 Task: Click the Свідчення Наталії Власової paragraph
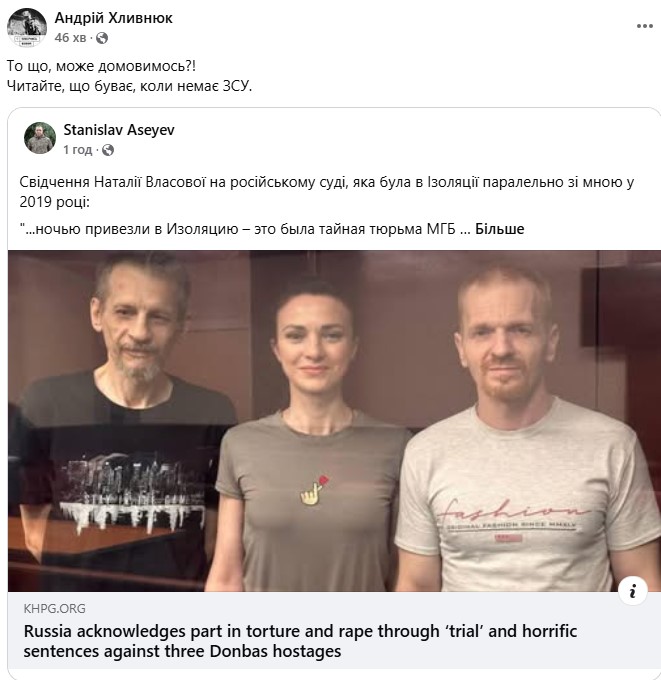coord(327,192)
